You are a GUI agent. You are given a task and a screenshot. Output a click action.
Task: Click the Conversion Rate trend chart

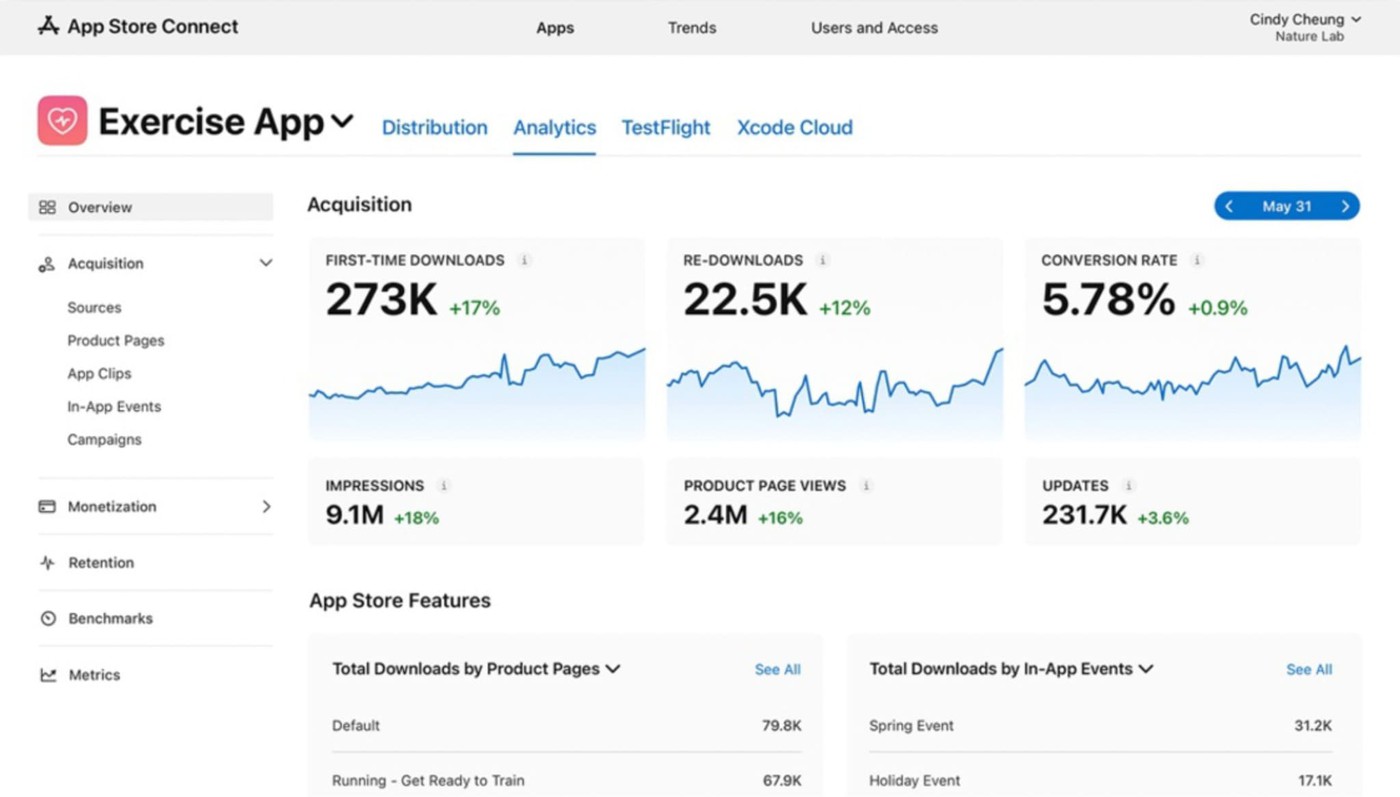point(1193,392)
